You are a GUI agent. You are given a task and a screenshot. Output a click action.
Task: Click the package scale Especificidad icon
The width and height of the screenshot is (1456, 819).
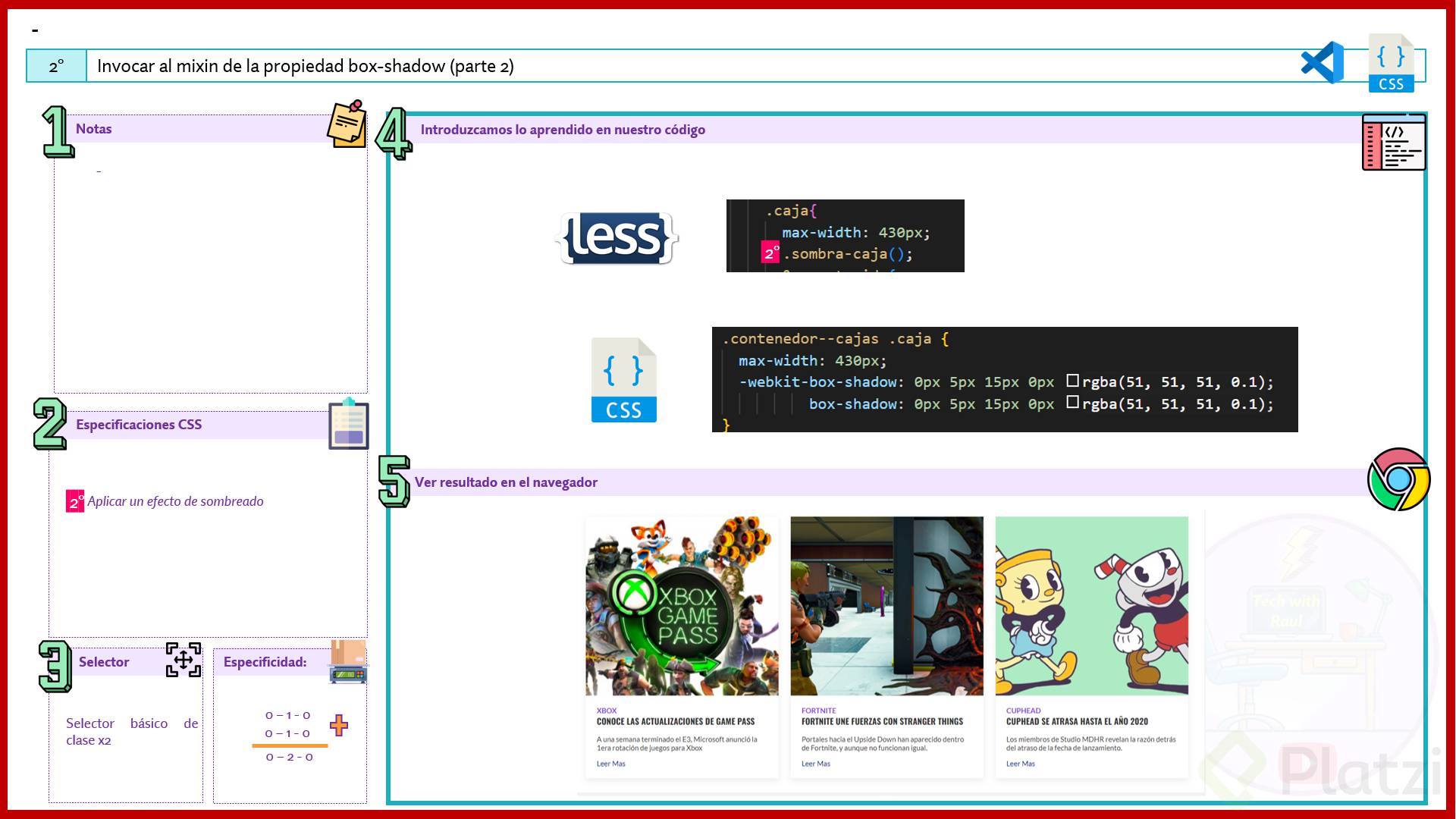(348, 662)
